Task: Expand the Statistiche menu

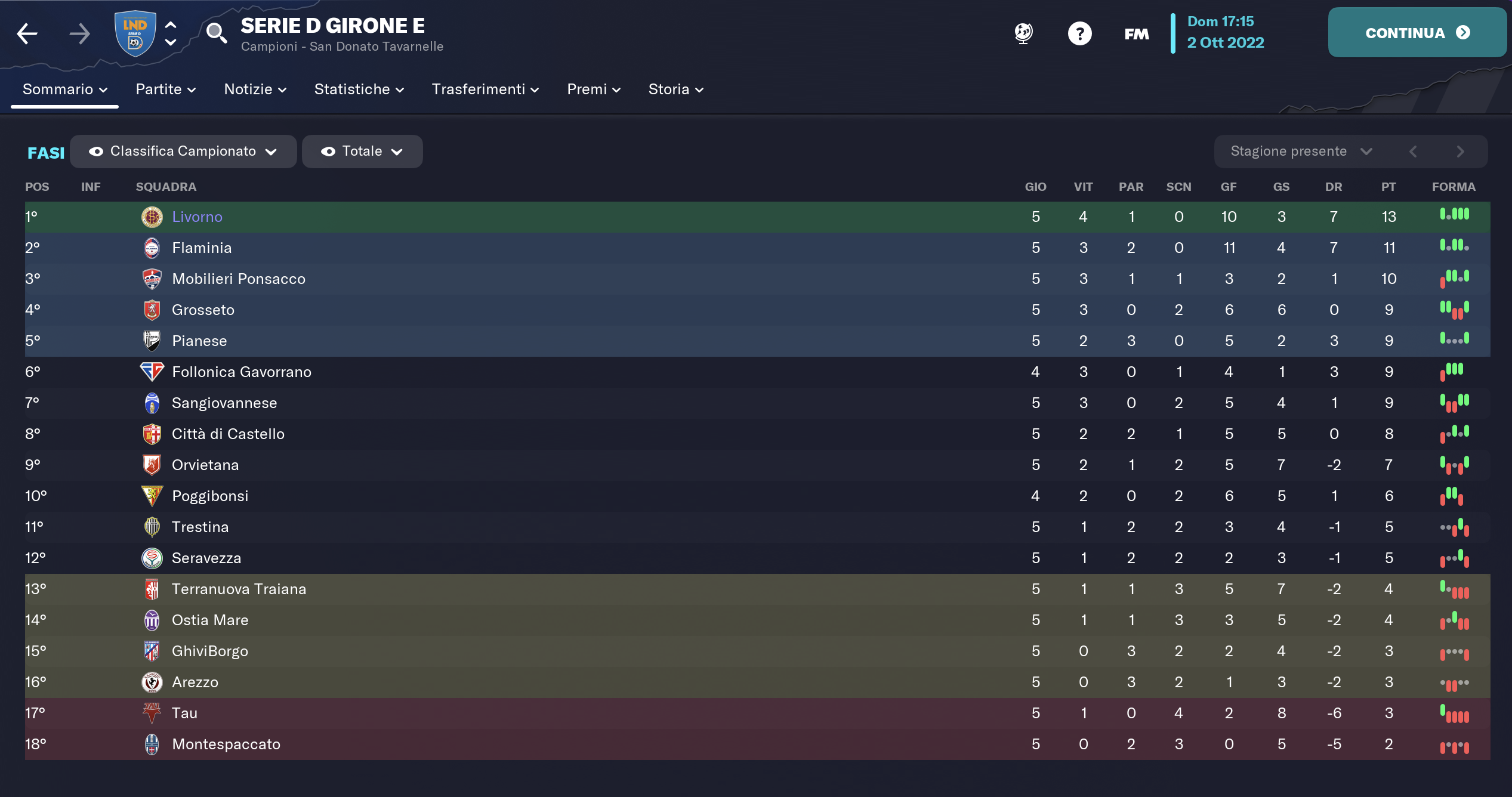Action: pos(359,89)
